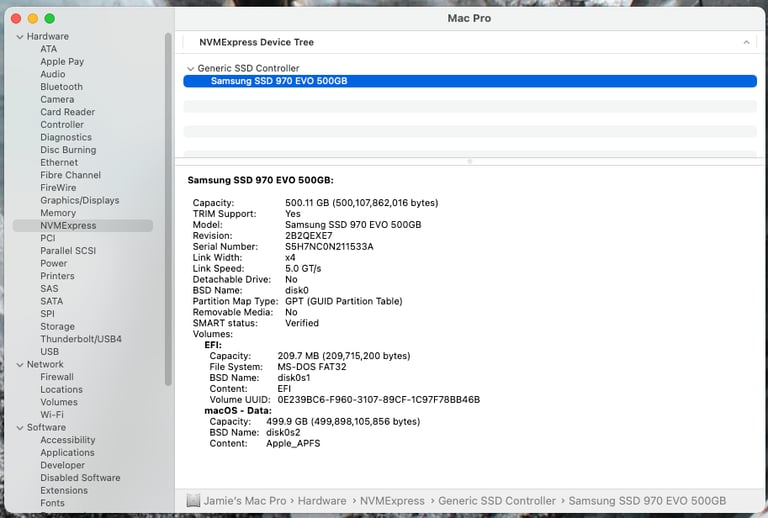Select Fibre Channel entry

pyautogui.click(x=71, y=175)
